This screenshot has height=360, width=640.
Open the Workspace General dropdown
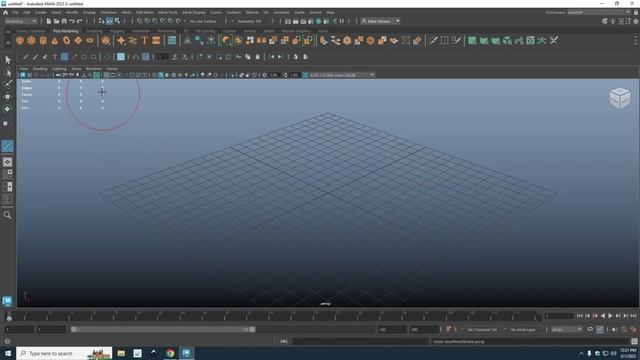click(598, 13)
